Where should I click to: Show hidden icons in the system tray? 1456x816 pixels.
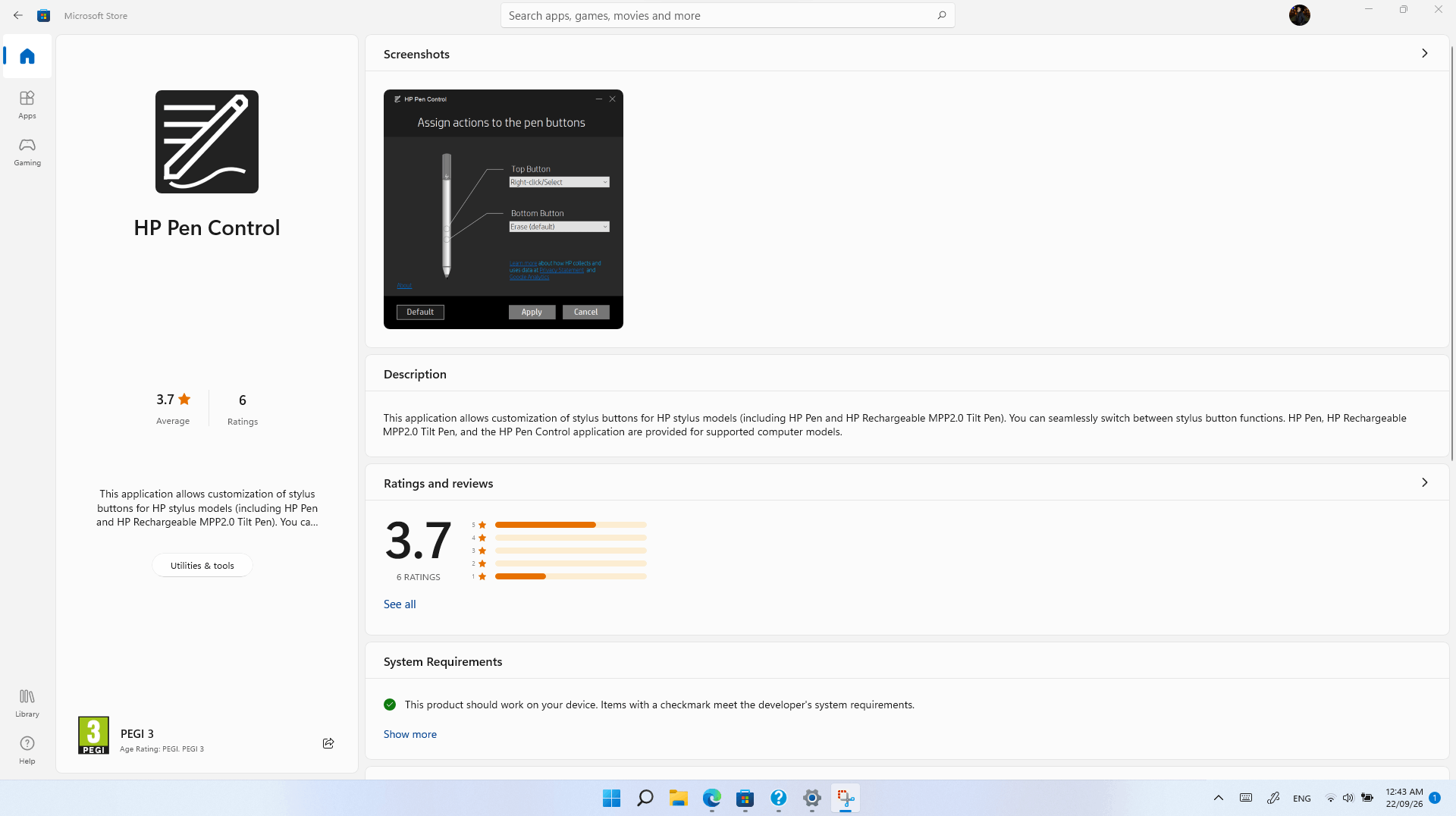click(x=1218, y=798)
